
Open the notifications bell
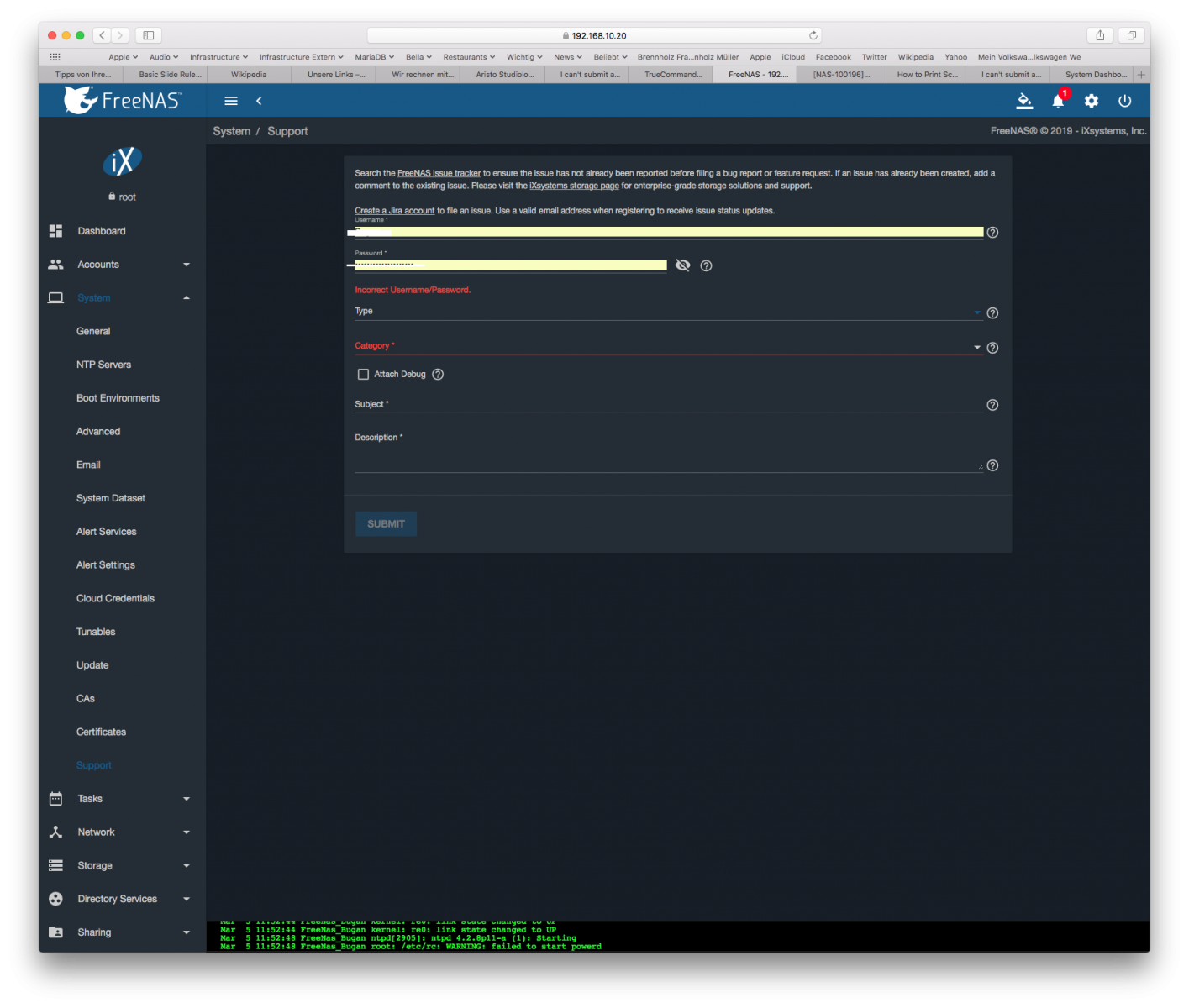click(1058, 101)
